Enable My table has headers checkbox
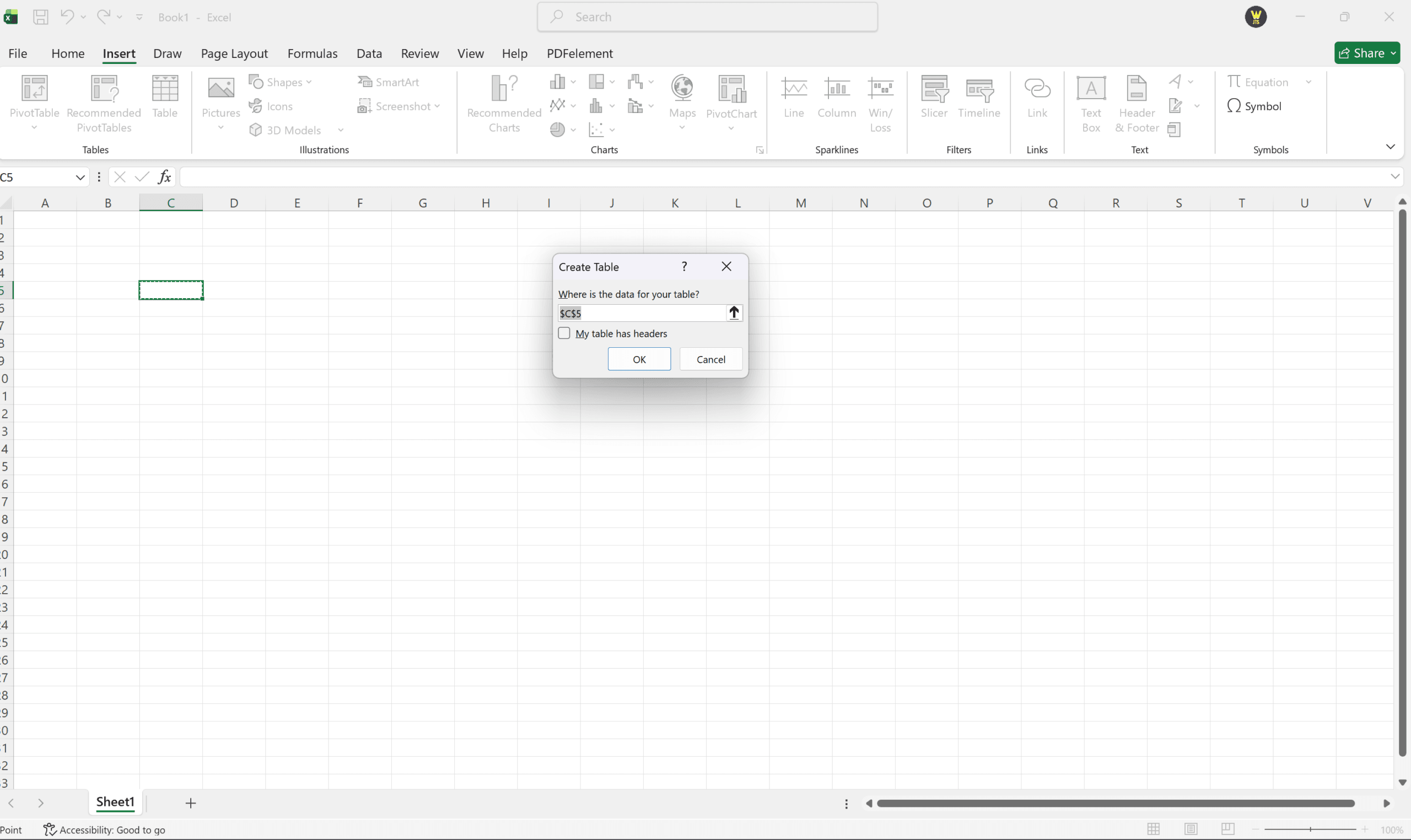1411x840 pixels. coord(564,333)
